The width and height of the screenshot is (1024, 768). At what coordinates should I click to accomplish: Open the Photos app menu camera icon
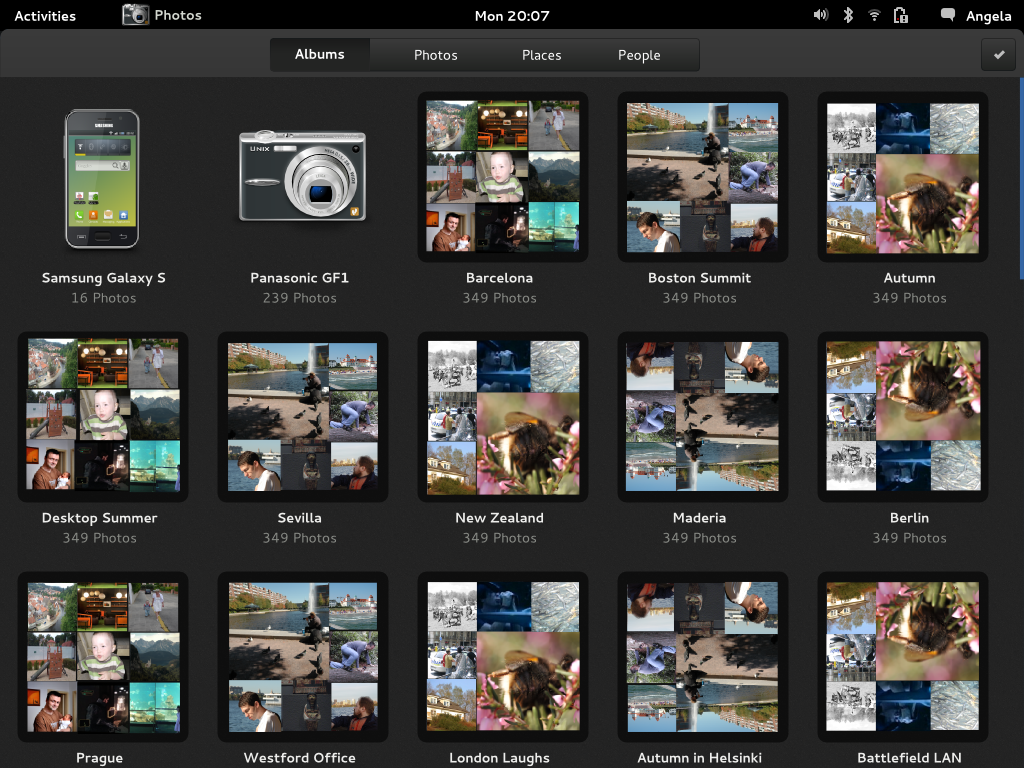click(135, 15)
